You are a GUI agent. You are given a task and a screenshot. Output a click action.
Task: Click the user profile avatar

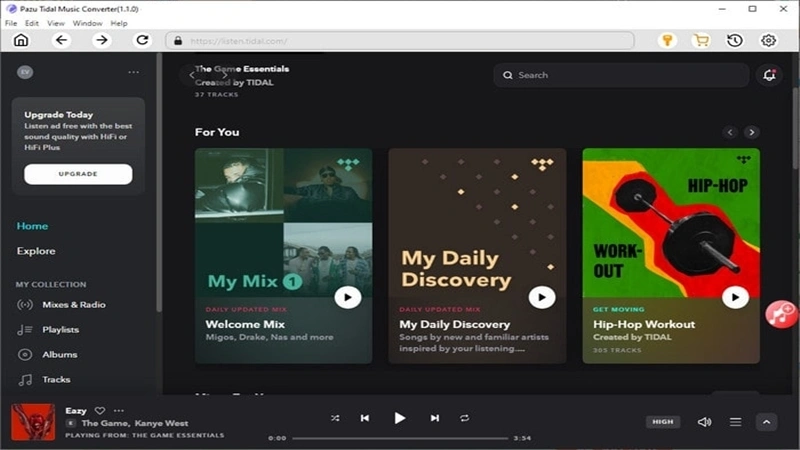click(25, 72)
